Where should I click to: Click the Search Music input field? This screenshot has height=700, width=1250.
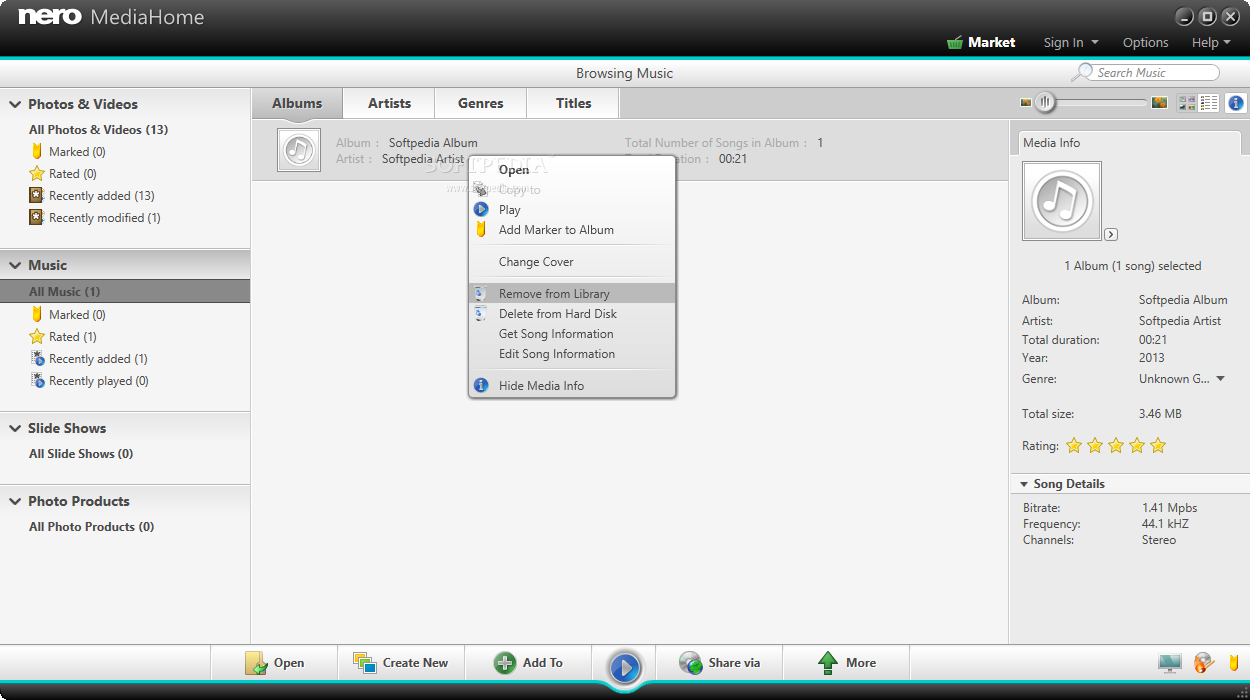tap(1155, 72)
